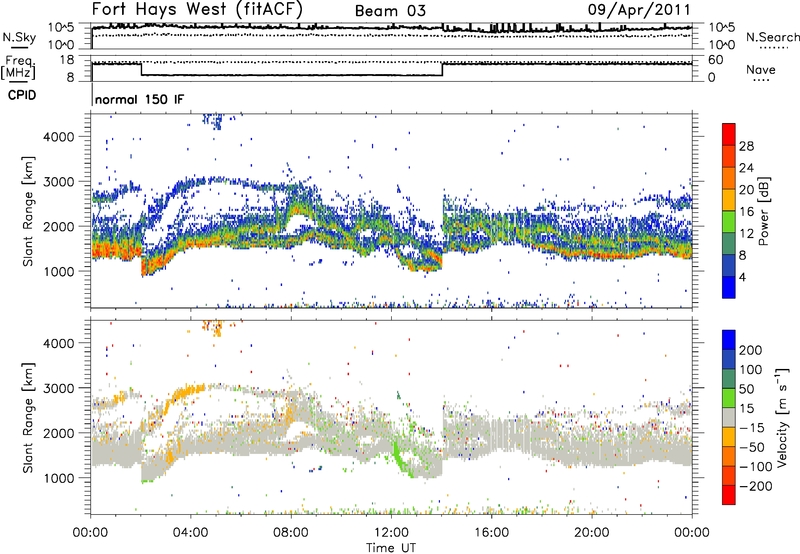Screen dimensions: 800x554
Task: Click the 'normal 150 IF' mode text
Action: (139, 99)
